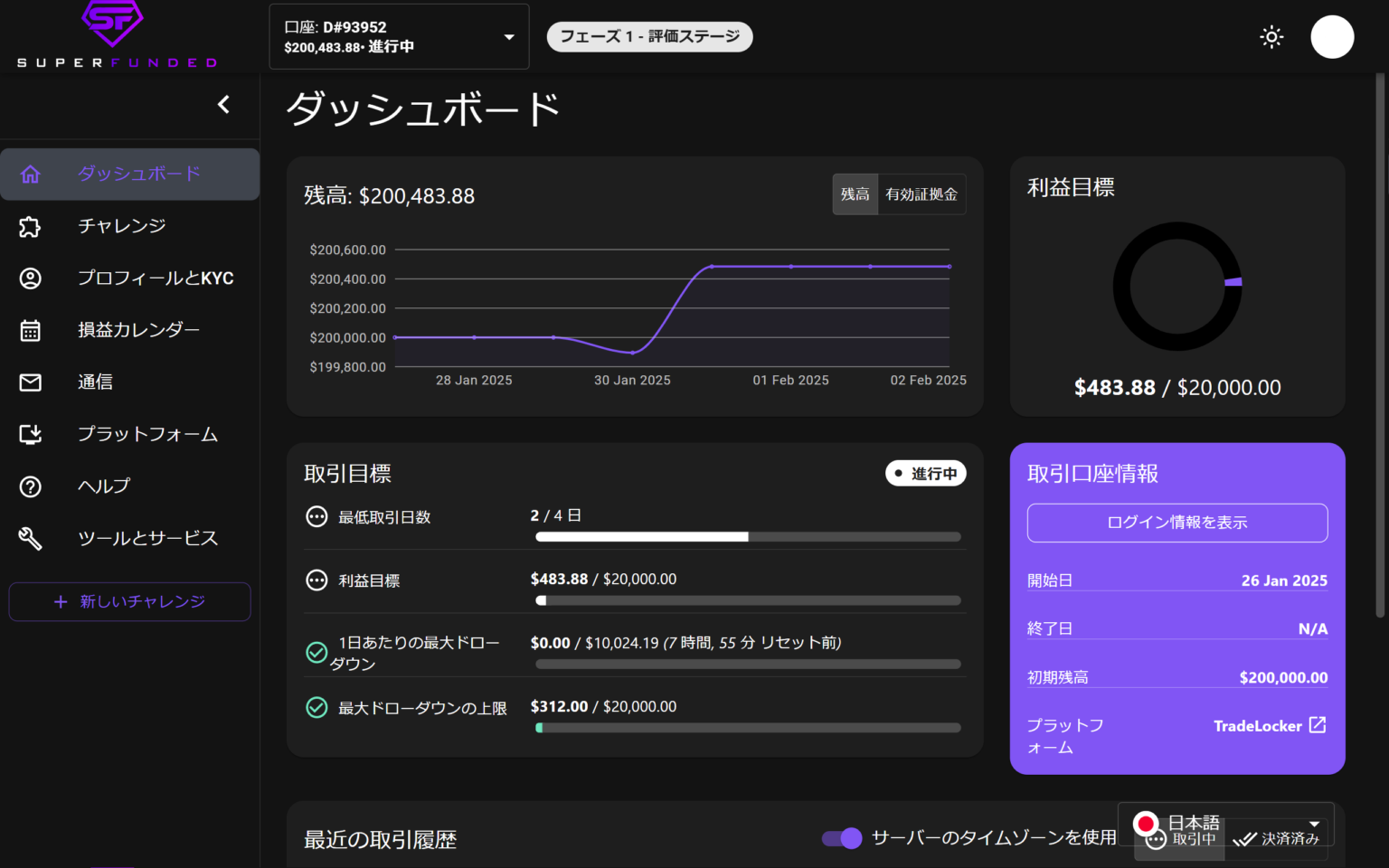Image resolution: width=1389 pixels, height=868 pixels.
Task: Click the チャレンジ puzzle piece icon
Action: (x=31, y=227)
